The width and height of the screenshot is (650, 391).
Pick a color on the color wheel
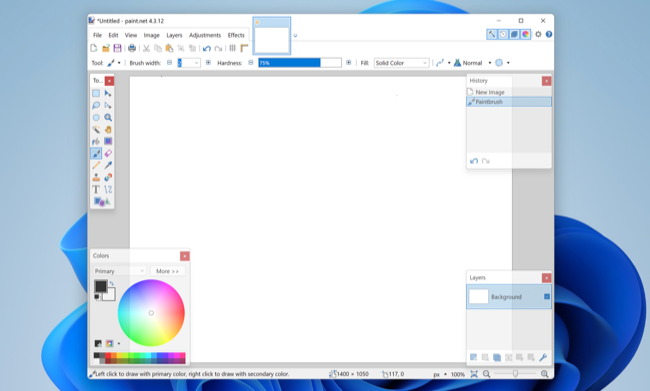point(151,313)
